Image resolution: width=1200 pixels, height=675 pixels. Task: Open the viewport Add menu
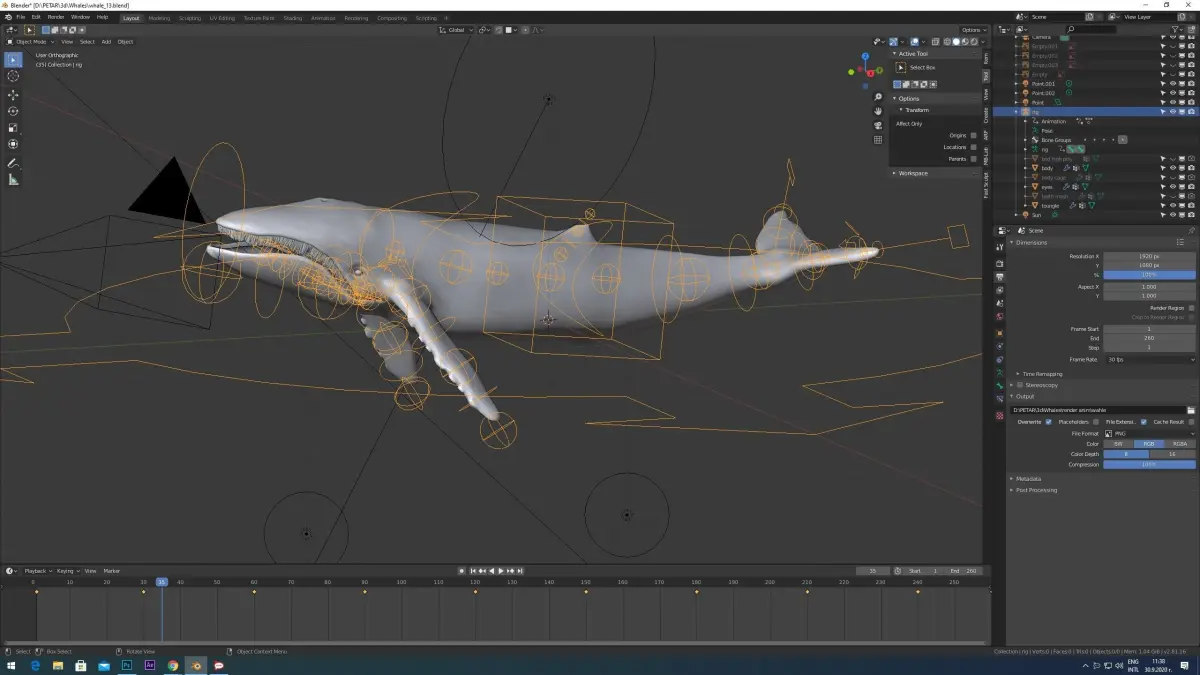[106, 42]
